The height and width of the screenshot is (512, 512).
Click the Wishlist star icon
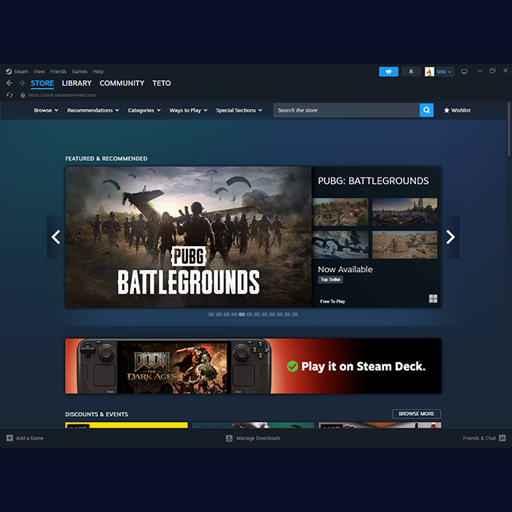pyautogui.click(x=447, y=110)
